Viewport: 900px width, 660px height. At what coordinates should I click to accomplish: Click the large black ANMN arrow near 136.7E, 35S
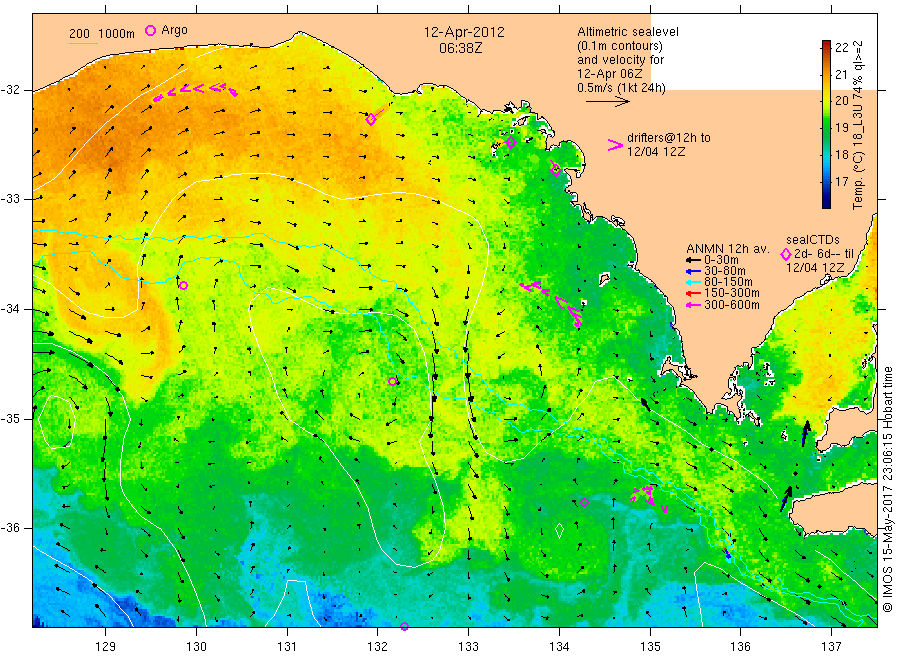tap(805, 433)
